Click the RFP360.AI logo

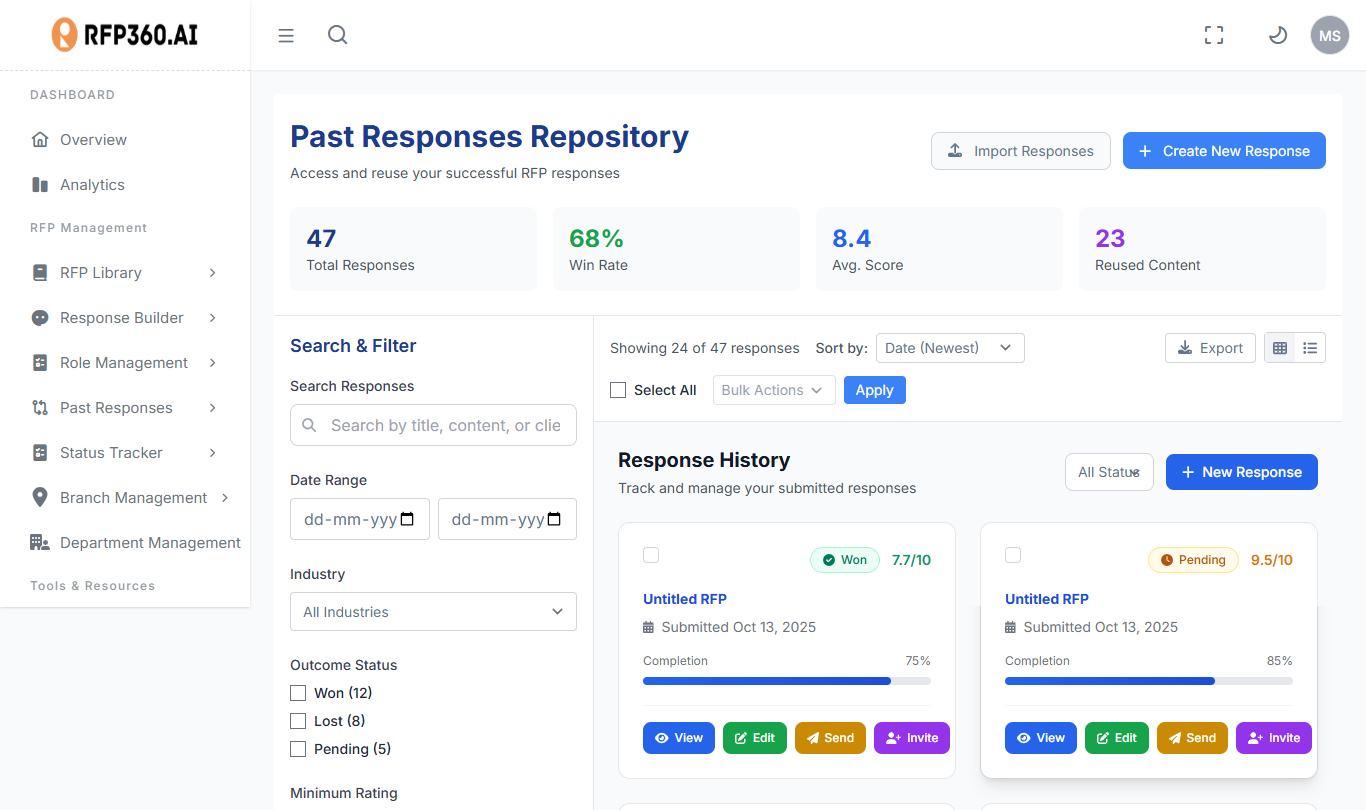(x=125, y=35)
